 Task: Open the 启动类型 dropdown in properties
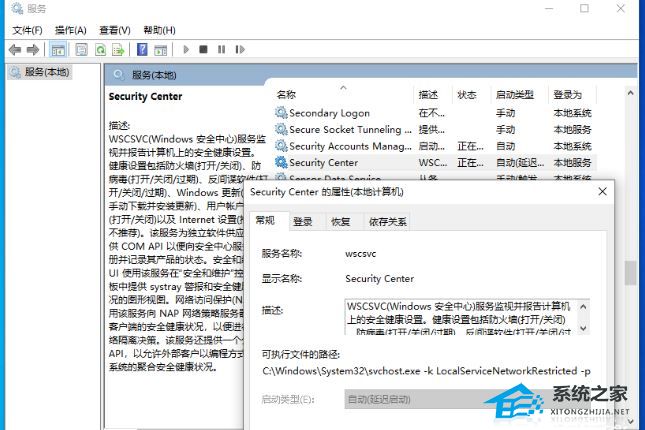[x=467, y=399]
